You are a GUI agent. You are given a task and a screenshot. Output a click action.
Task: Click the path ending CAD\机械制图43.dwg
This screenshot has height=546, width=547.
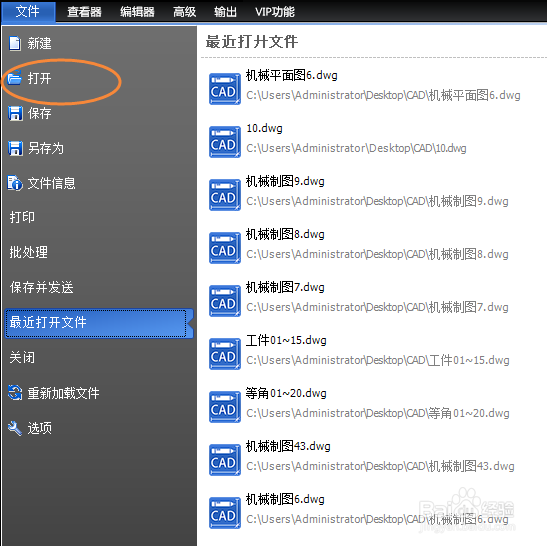[x=380, y=466]
